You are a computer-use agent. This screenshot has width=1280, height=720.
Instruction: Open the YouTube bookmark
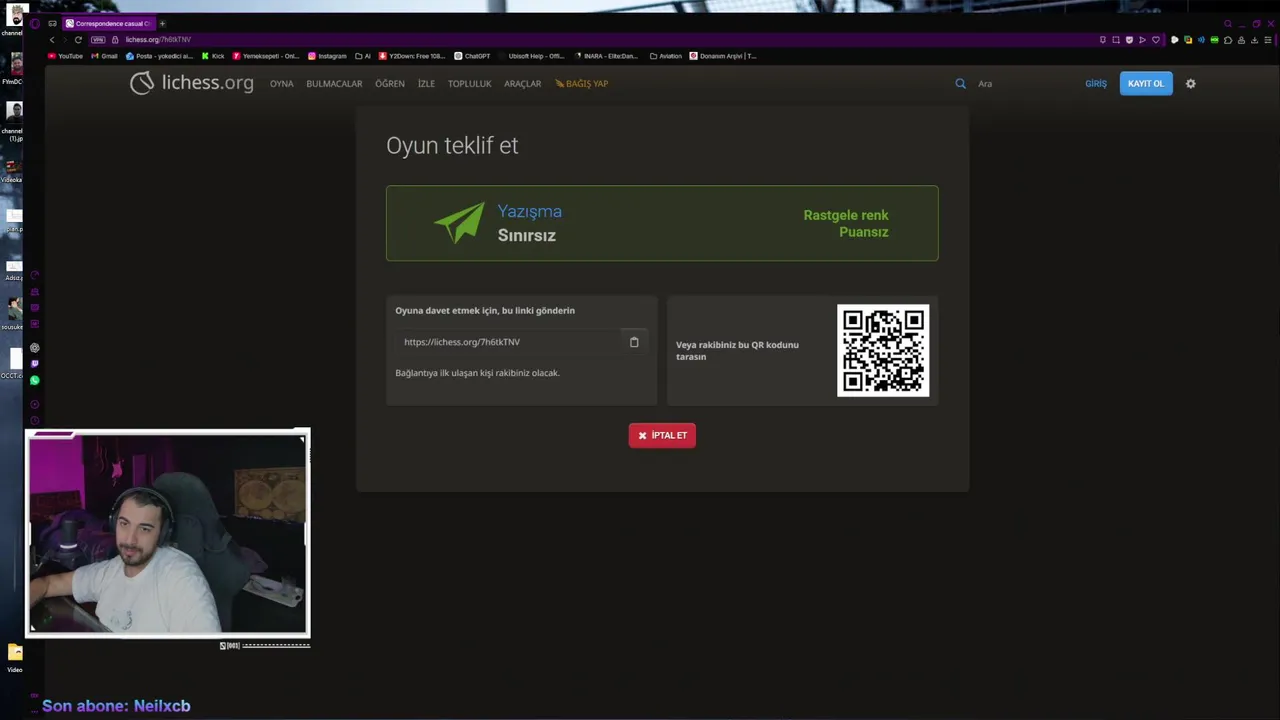click(x=66, y=56)
